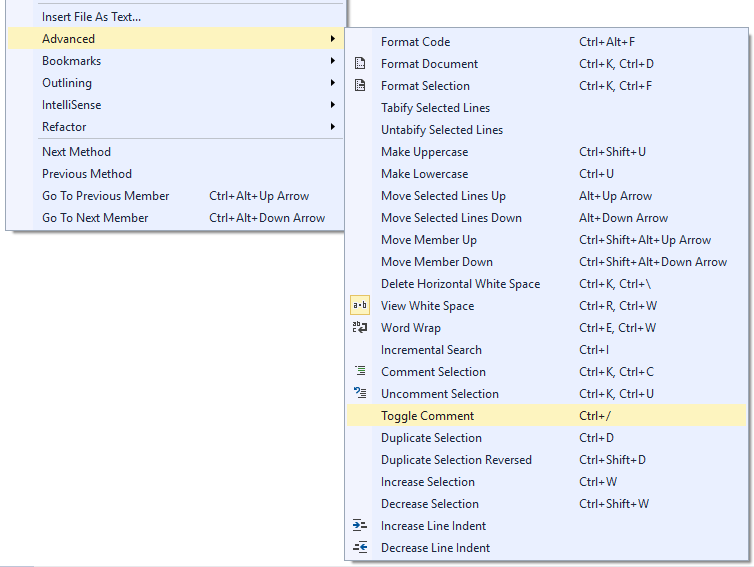The width and height of the screenshot is (754, 567).
Task: Choose Uncomment Selection entry
Action: tap(547, 393)
